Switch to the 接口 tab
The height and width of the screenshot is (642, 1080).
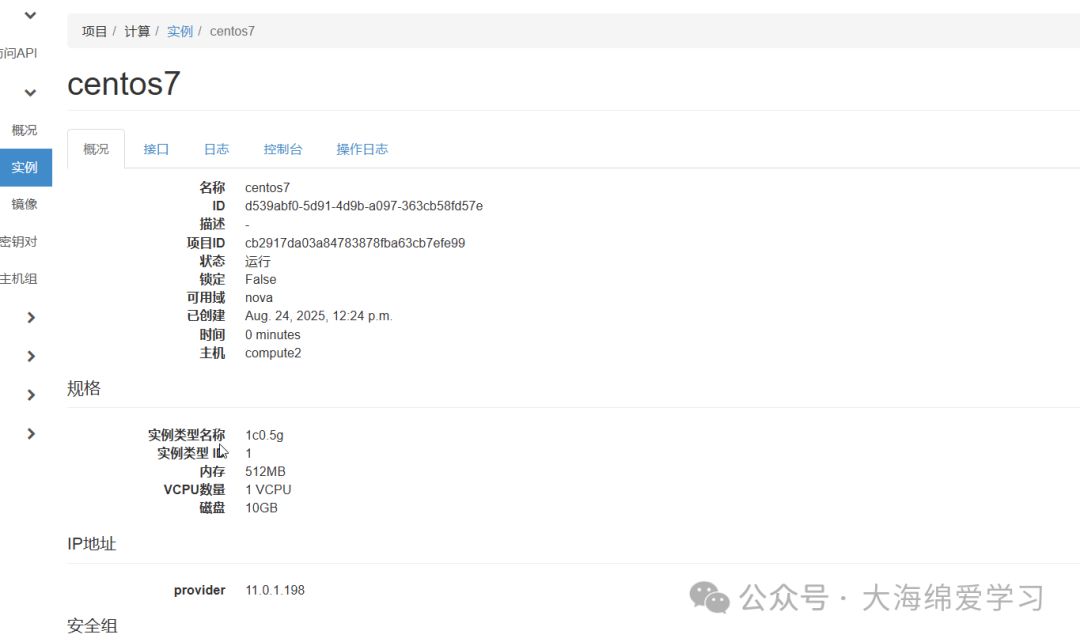pos(155,148)
